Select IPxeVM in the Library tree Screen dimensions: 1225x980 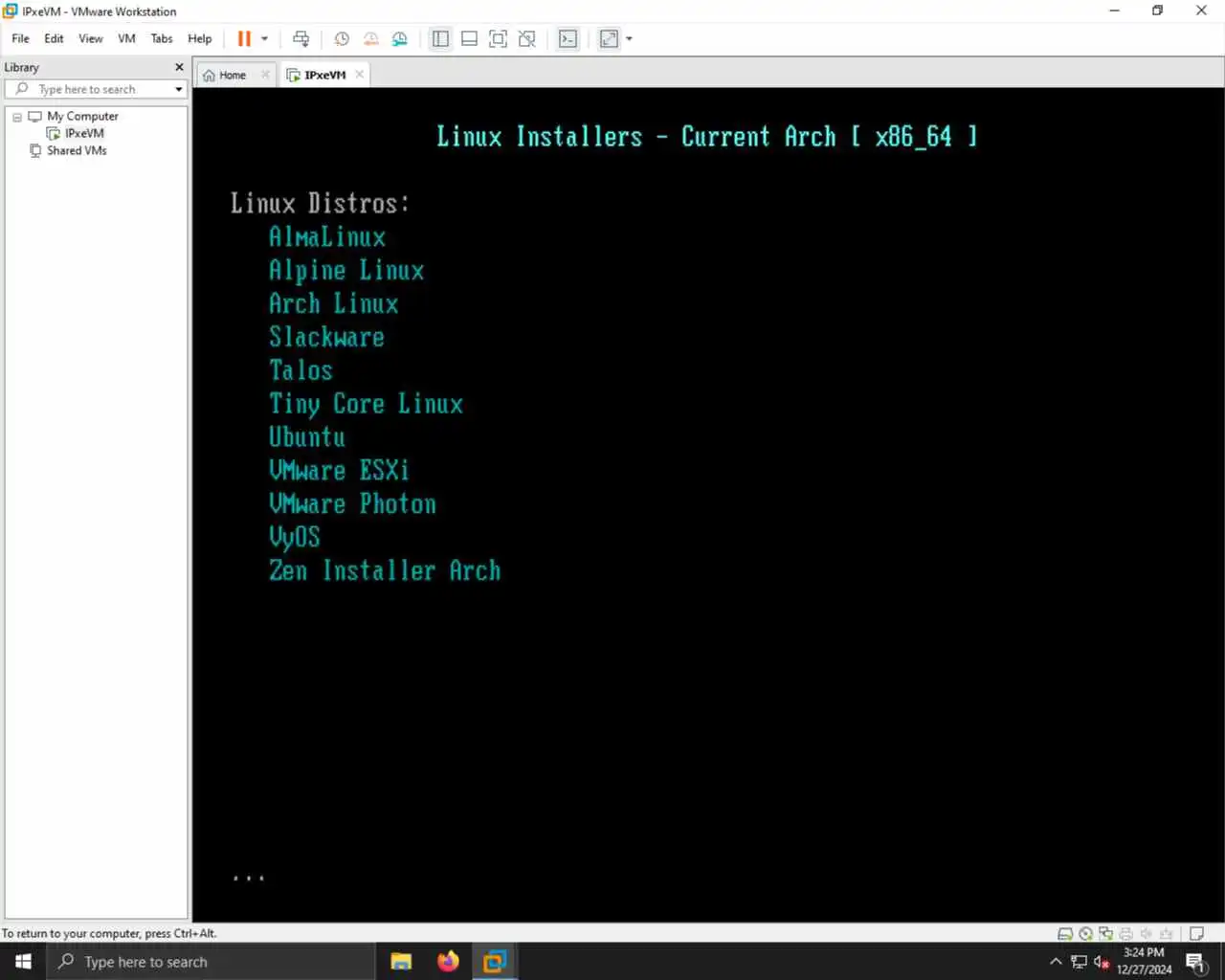(x=84, y=133)
